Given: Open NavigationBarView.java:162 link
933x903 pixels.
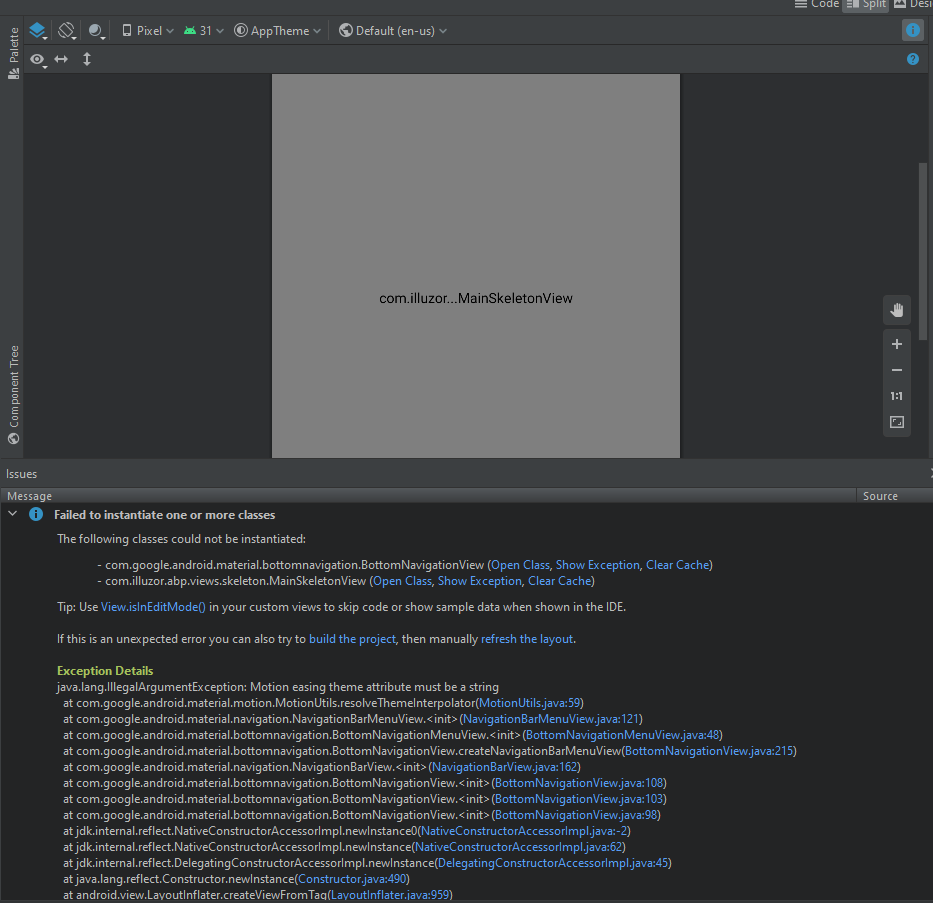Looking at the screenshot, I should click(505, 767).
